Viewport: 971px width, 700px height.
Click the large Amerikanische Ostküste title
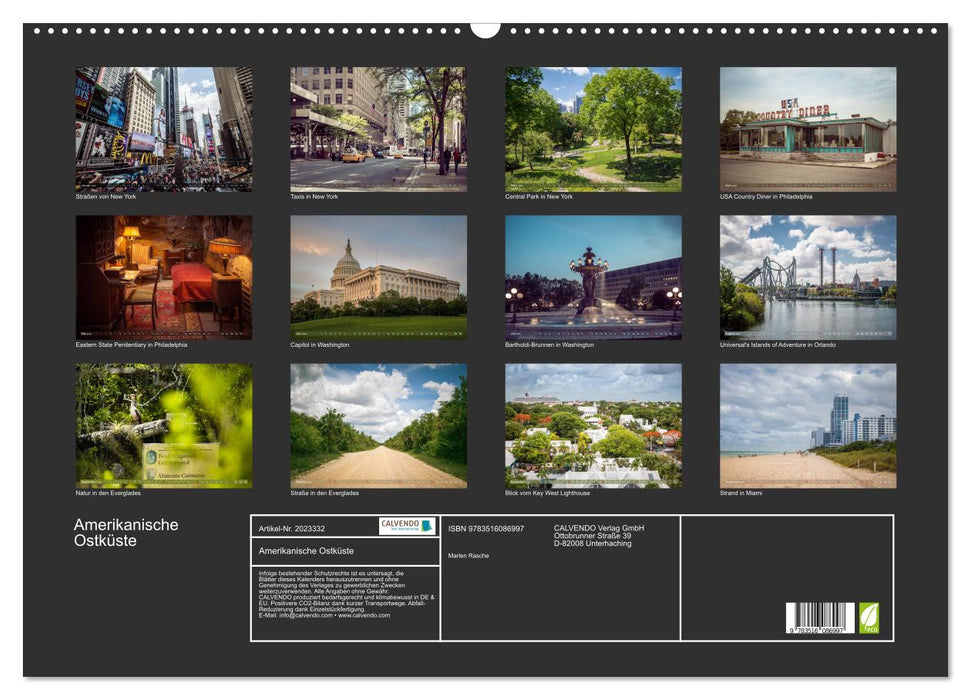(126, 533)
